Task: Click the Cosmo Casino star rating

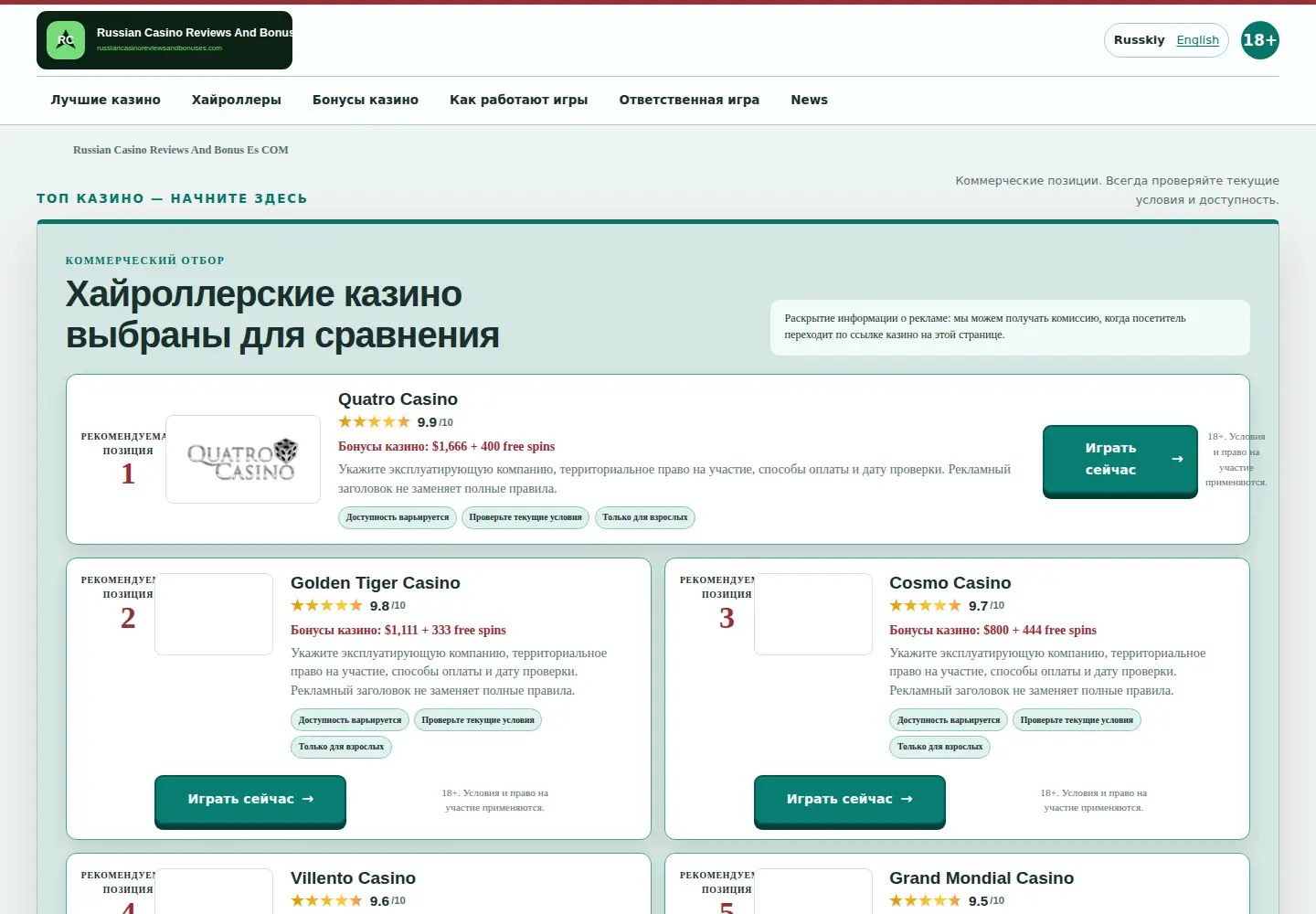Action: coord(925,606)
